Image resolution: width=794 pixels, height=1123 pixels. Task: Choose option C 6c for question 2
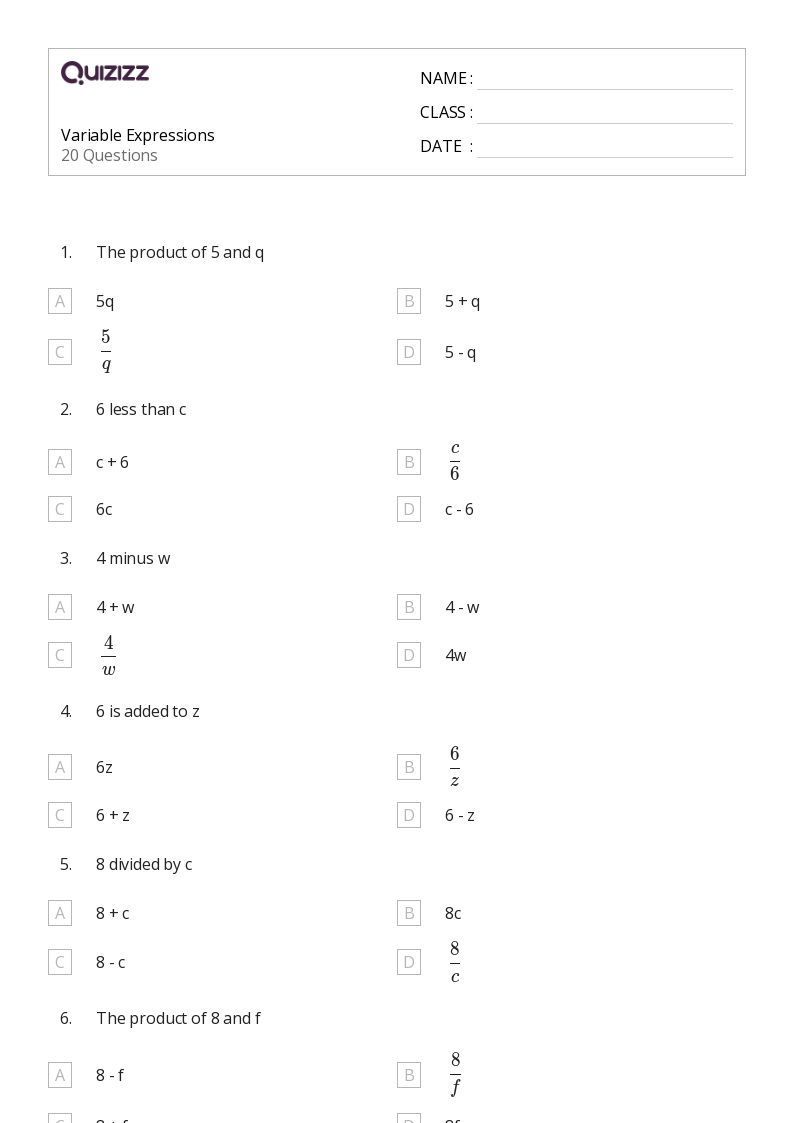60,510
